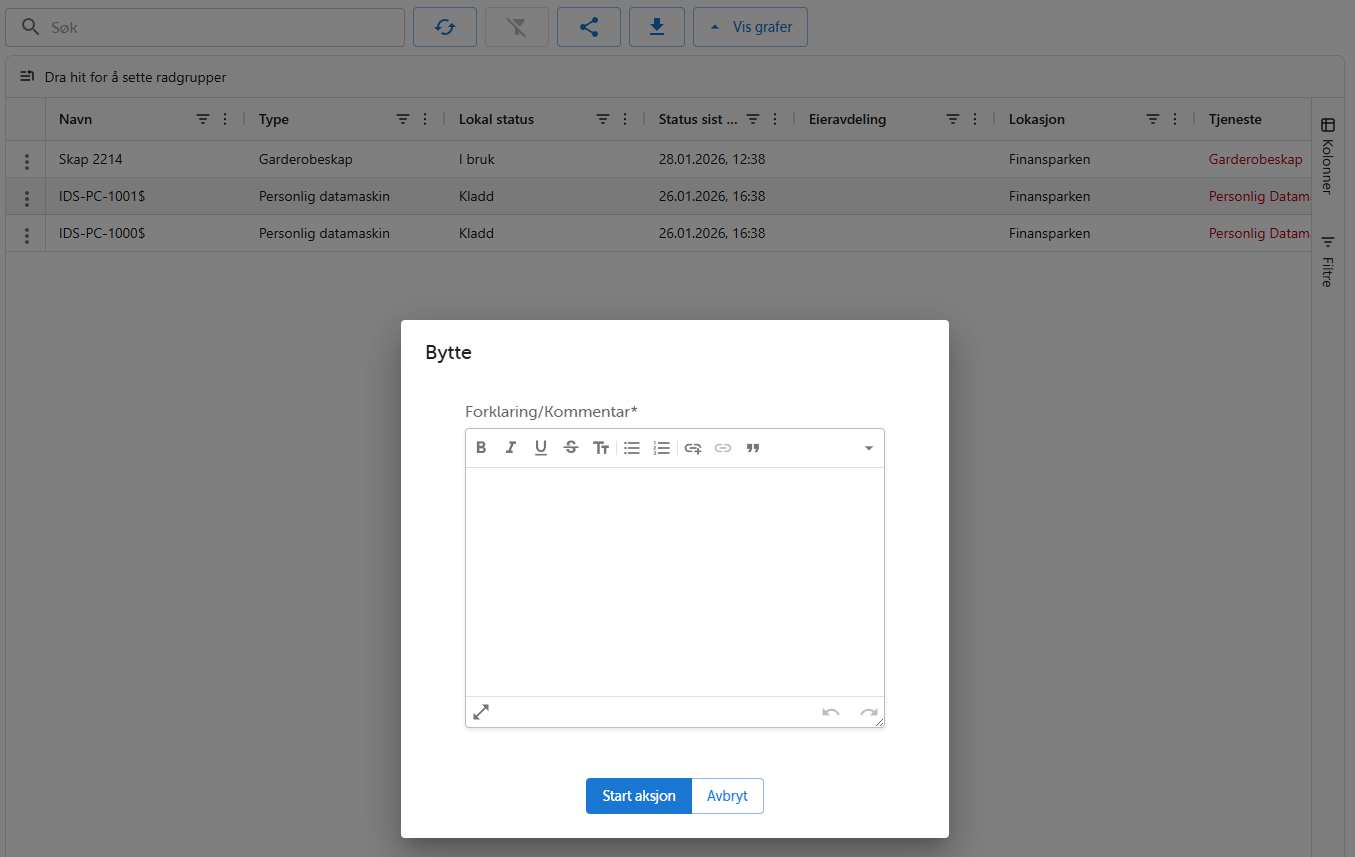
Task: Open the Filtre side panel tab
Action: (x=1327, y=262)
